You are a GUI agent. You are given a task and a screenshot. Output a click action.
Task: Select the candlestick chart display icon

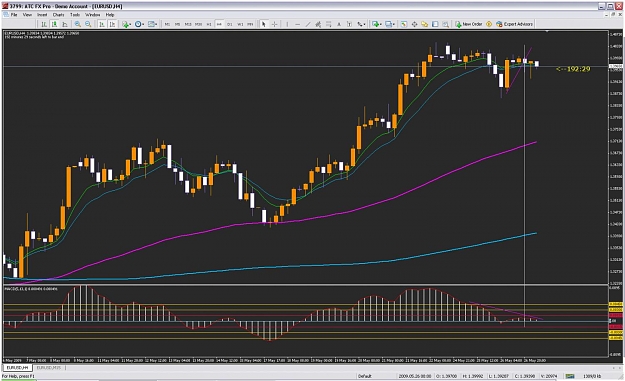point(54,24)
